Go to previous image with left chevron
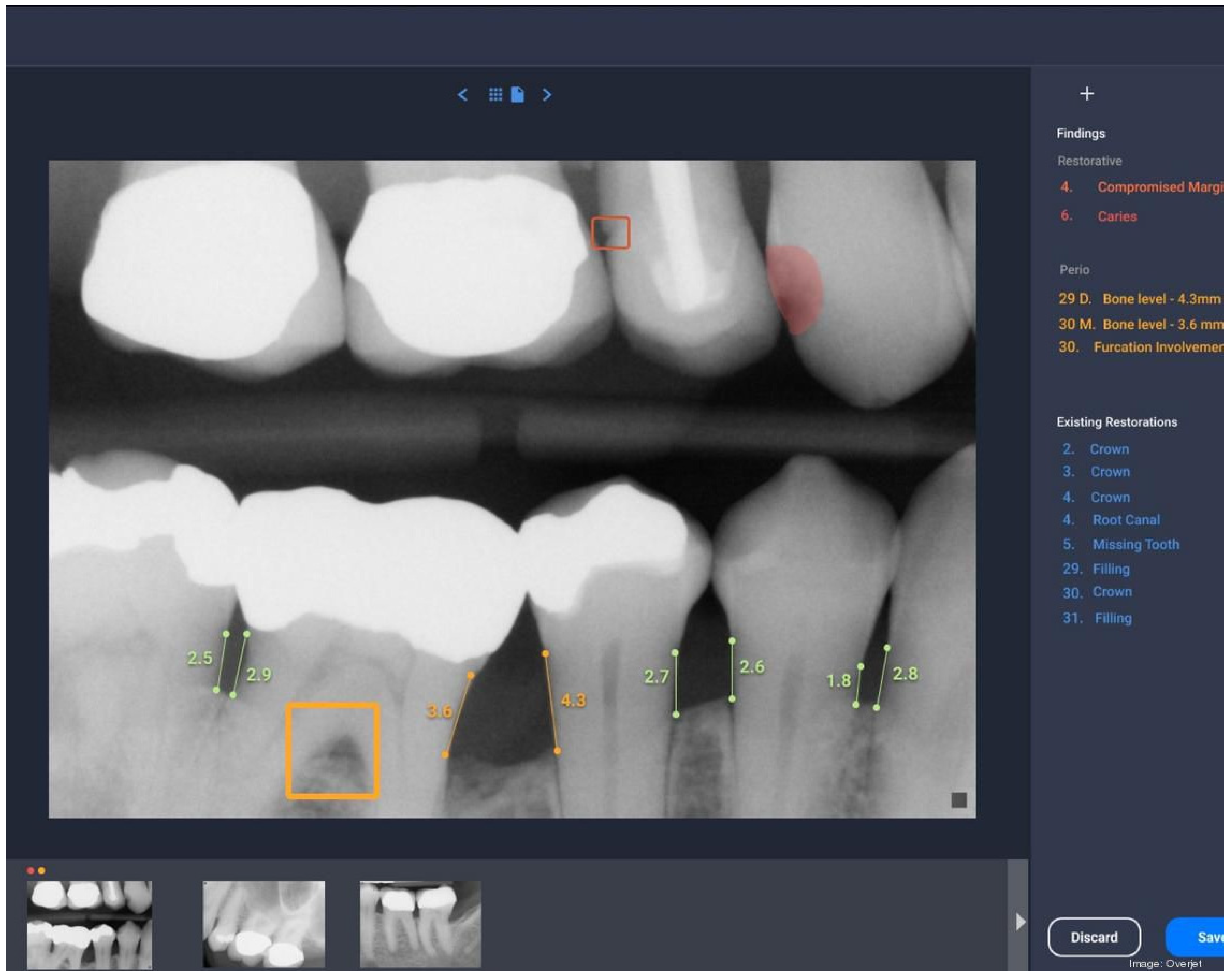The width and height of the screenshot is (1232, 980). tap(463, 95)
